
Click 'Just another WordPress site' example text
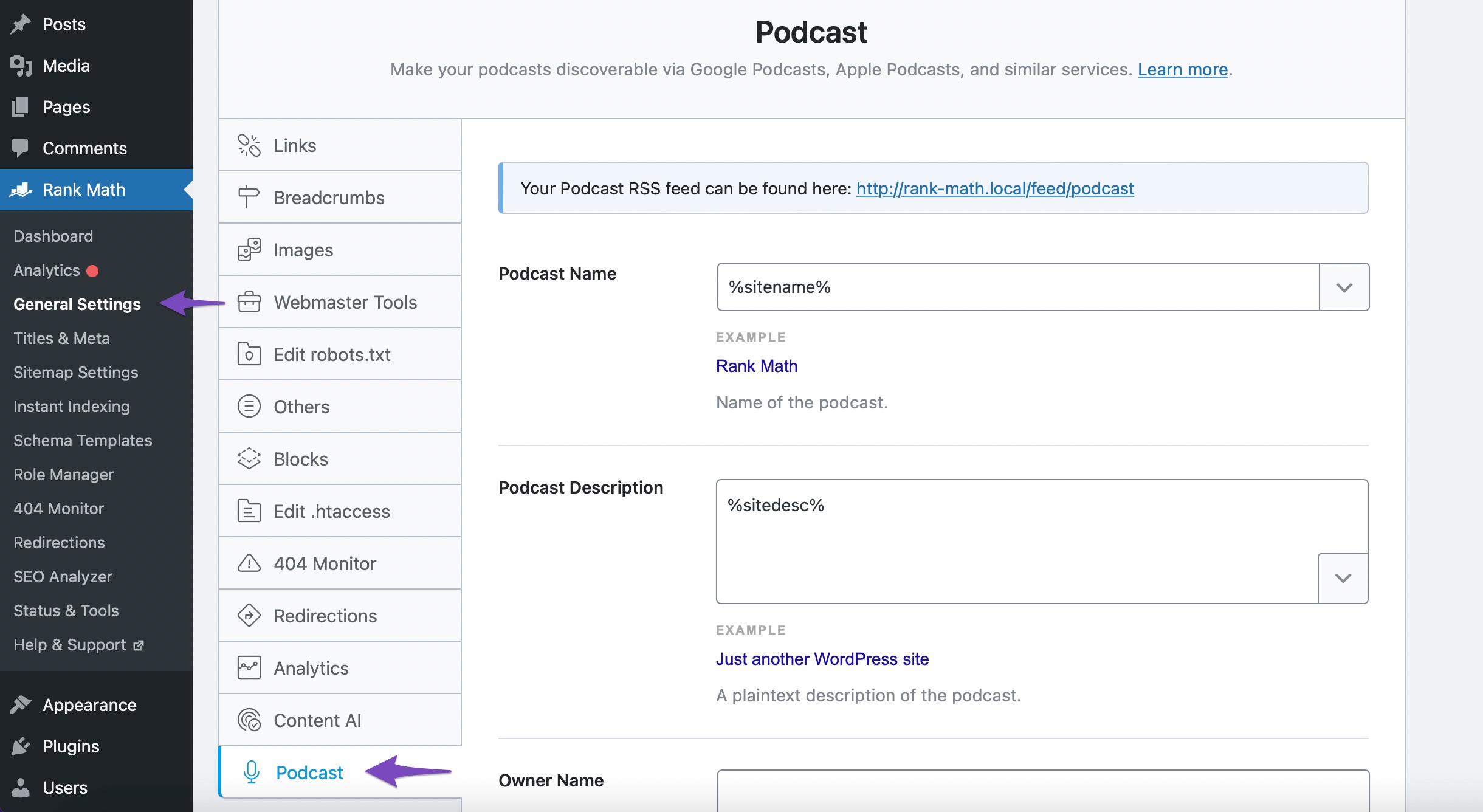point(822,659)
